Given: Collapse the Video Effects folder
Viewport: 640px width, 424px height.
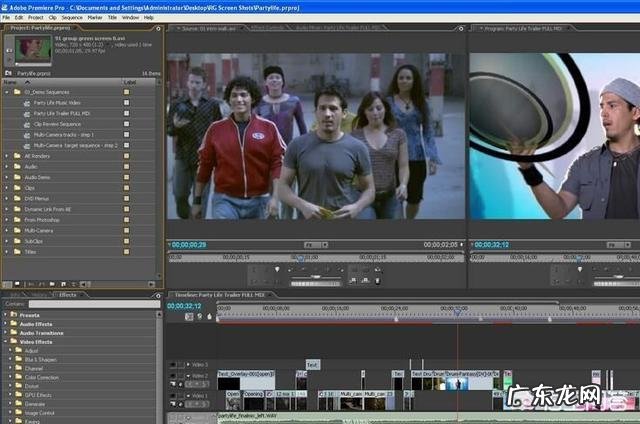Looking at the screenshot, I should pyautogui.click(x=7, y=342).
